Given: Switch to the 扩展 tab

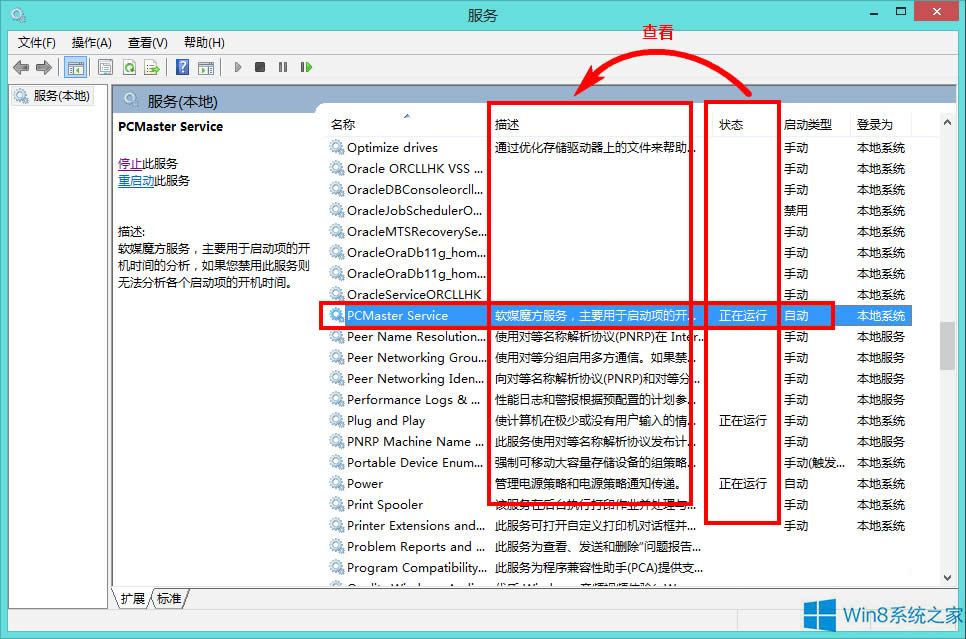Looking at the screenshot, I should coord(132,598).
